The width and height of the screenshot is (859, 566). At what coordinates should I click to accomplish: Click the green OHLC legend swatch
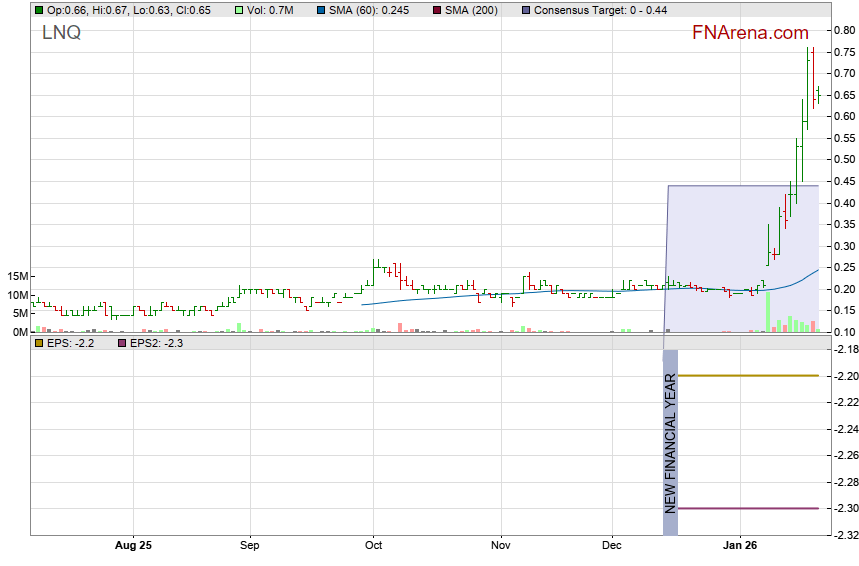point(38,10)
